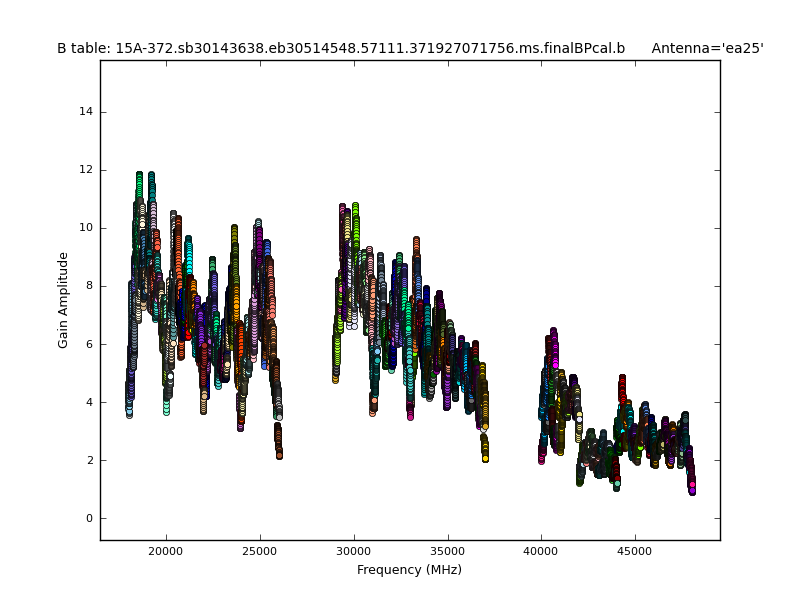Image resolution: width=800 pixels, height=600 pixels.
Task: Click the 8 tick label on y-axis
Action: 90,286
